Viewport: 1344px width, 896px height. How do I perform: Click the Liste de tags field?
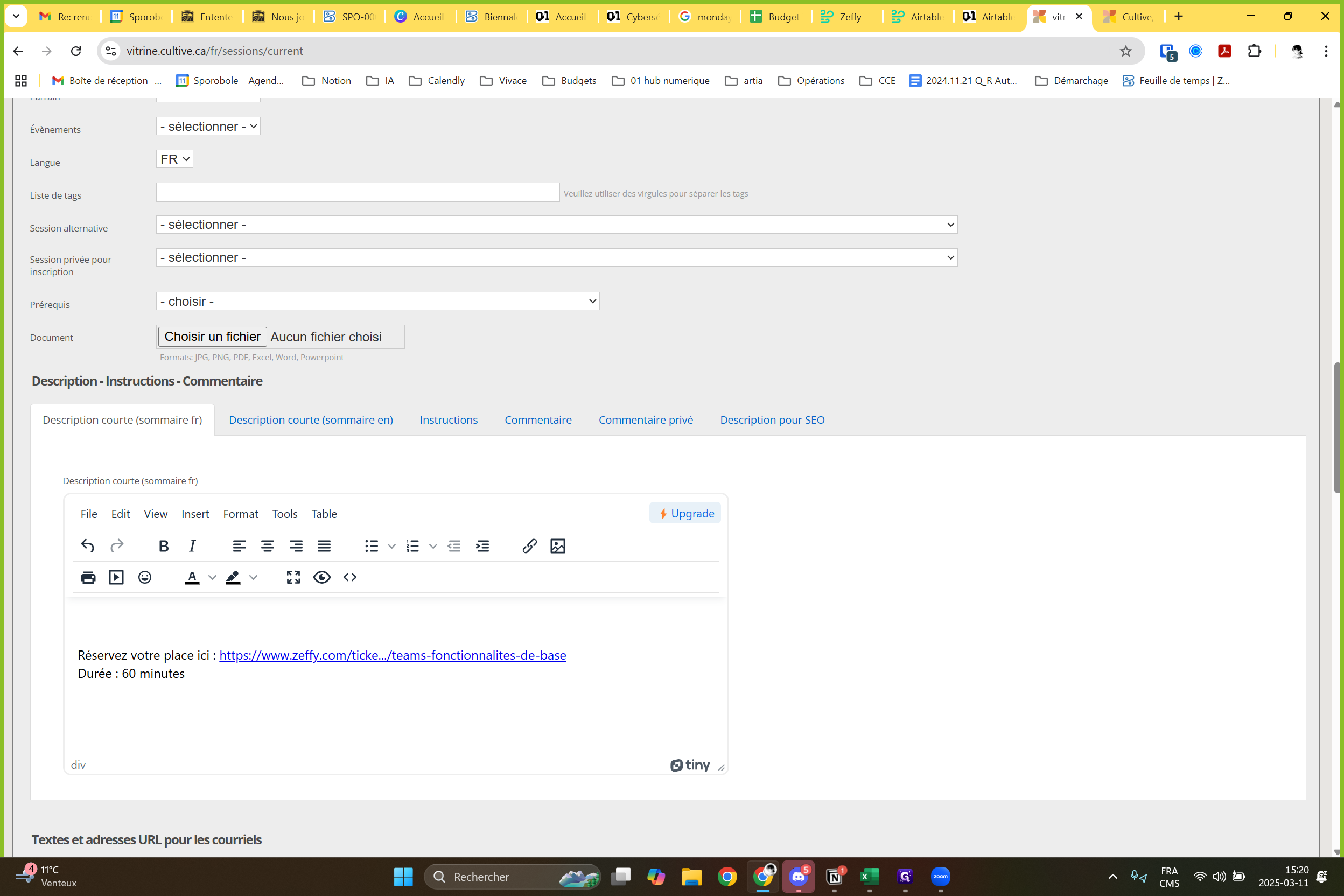pos(357,192)
